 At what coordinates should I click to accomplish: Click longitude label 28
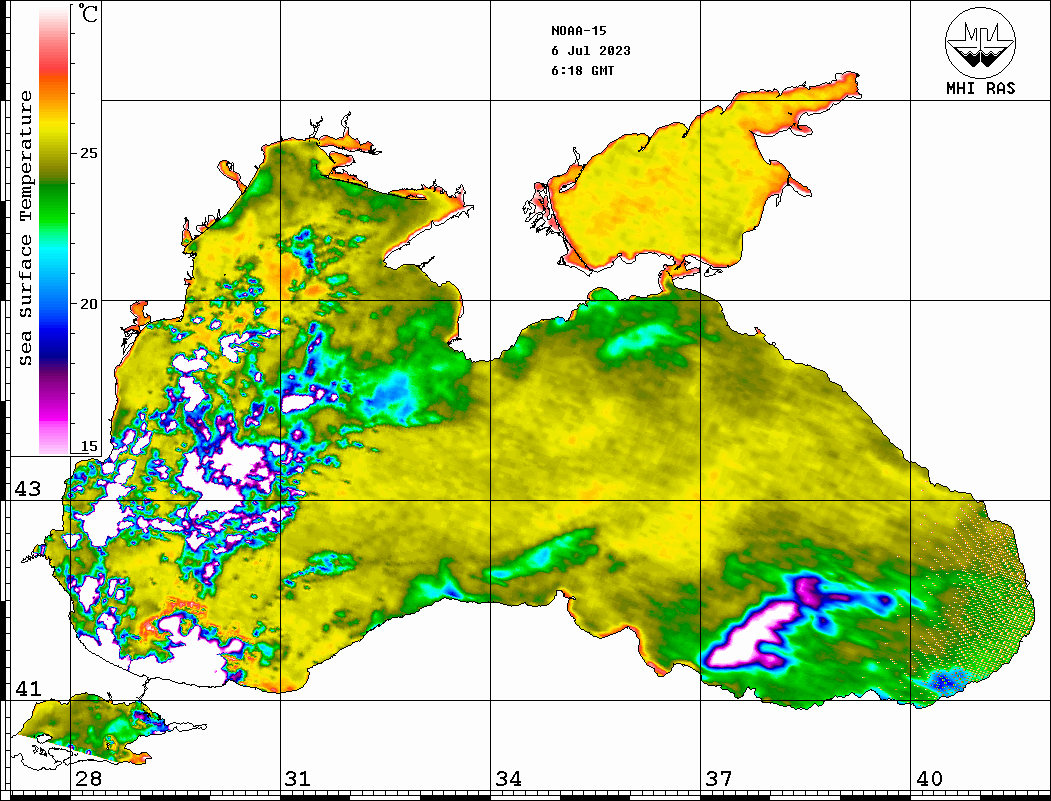[x=88, y=778]
